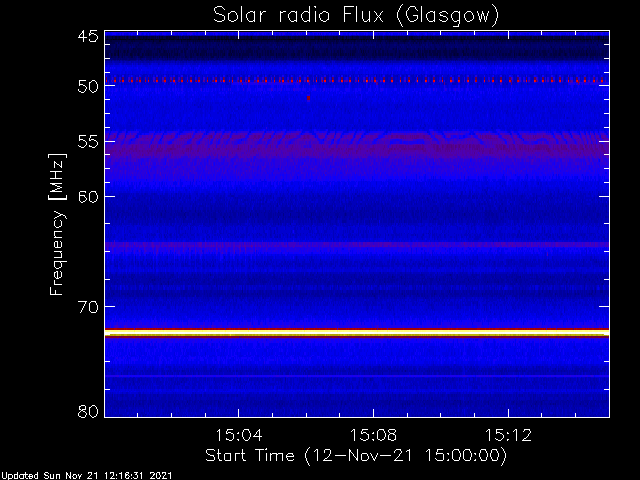The image size is (640, 480).
Task: Click the time tick label "15:04"
Action: [x=239, y=435]
